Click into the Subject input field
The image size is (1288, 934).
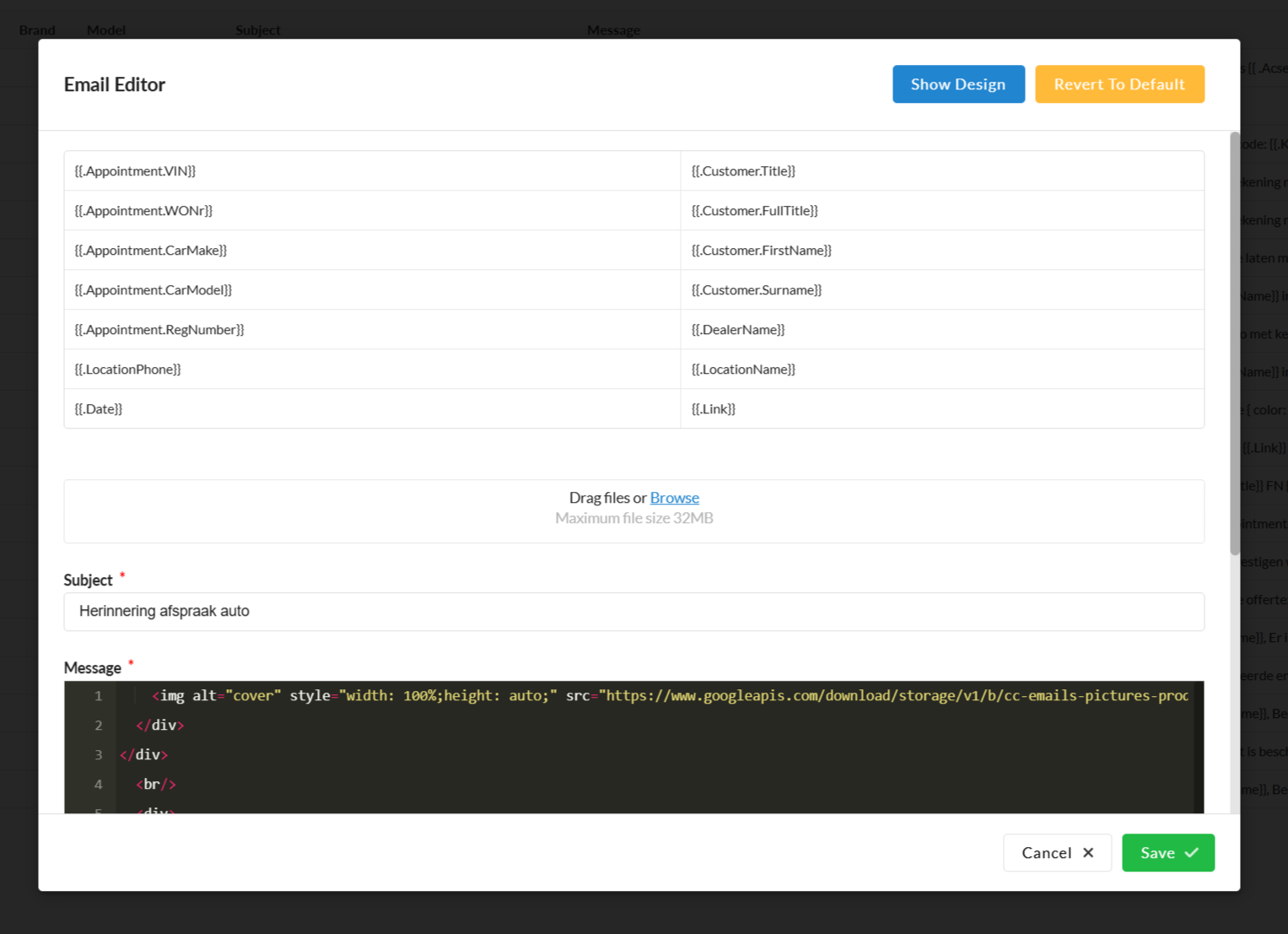[x=633, y=611]
